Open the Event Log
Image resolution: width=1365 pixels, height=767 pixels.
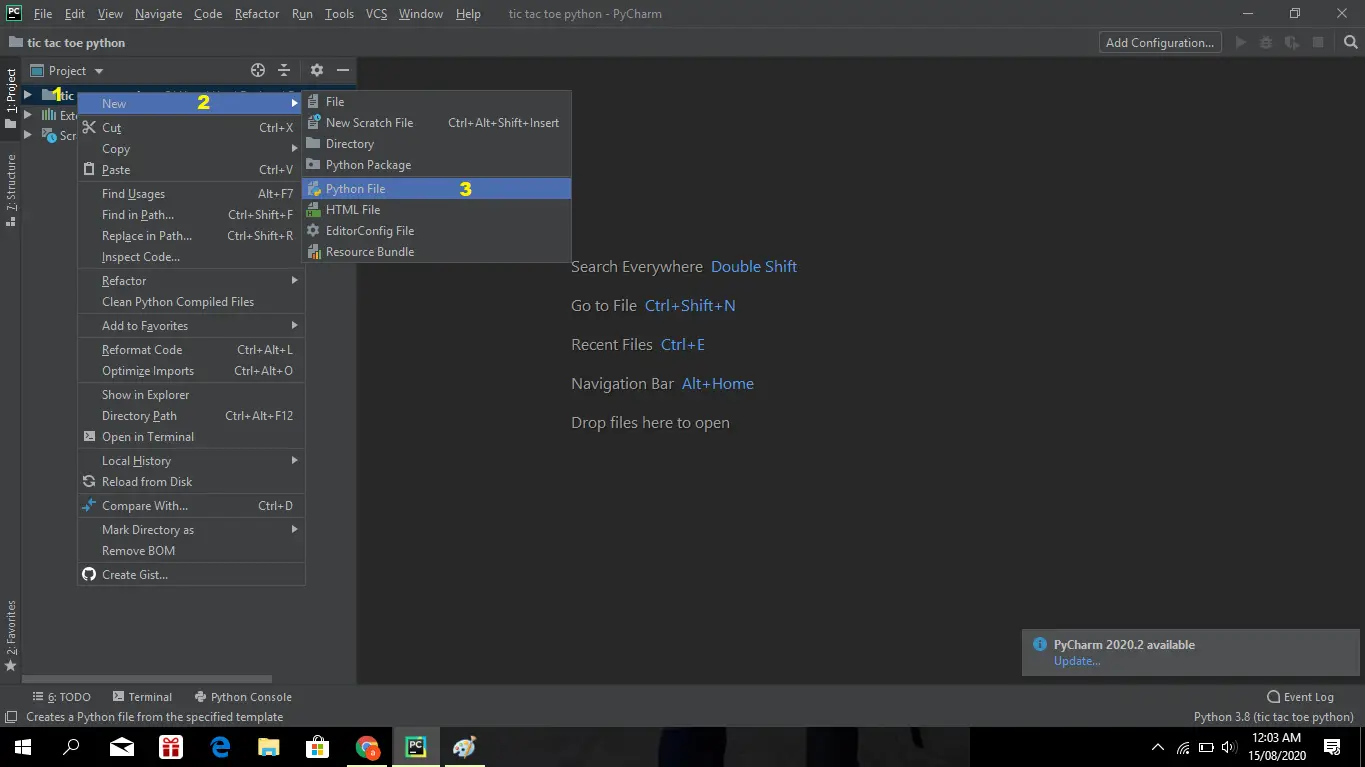(1300, 697)
